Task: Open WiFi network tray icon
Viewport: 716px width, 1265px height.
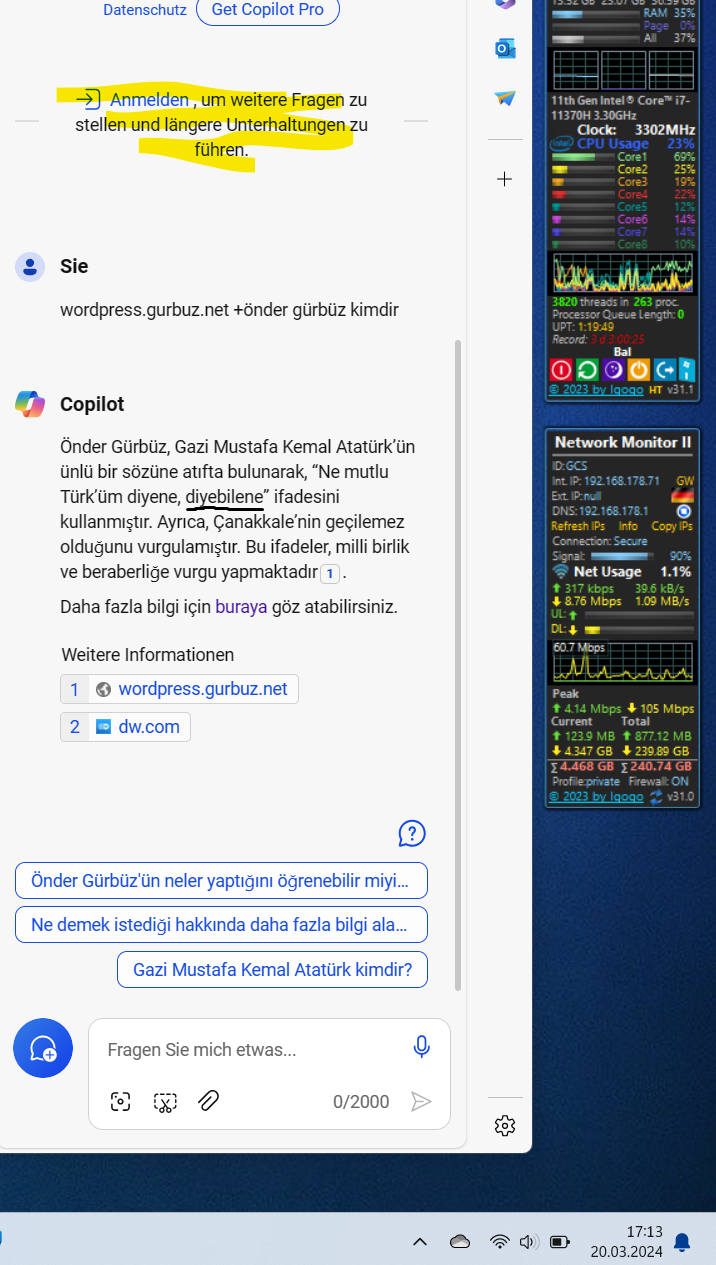Action: 500,1242
